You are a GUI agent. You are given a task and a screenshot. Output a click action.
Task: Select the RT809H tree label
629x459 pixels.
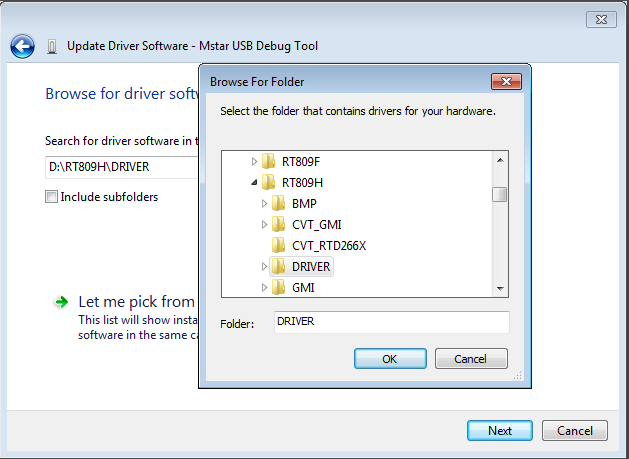tap(302, 183)
